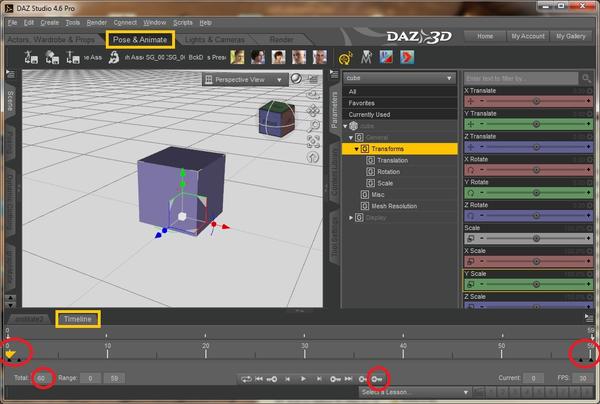Select the blonde face preset thumbnail

pos(237,57)
